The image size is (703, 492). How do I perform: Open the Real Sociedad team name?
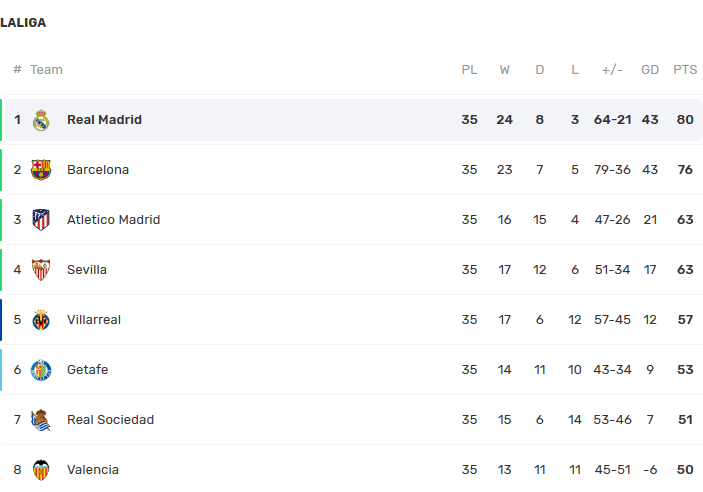coord(110,420)
